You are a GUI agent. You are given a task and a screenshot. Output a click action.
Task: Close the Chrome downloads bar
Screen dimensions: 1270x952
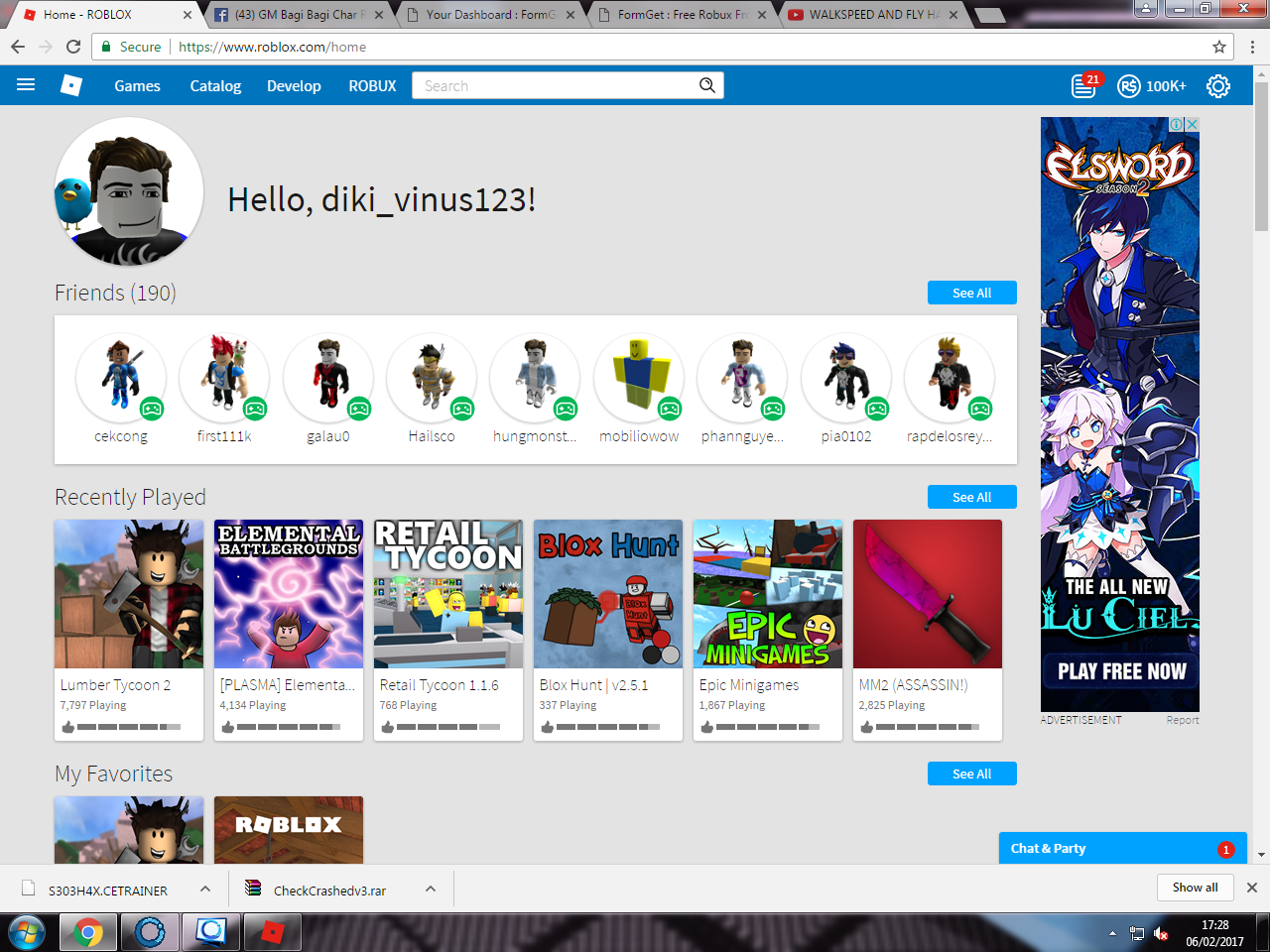1252,888
